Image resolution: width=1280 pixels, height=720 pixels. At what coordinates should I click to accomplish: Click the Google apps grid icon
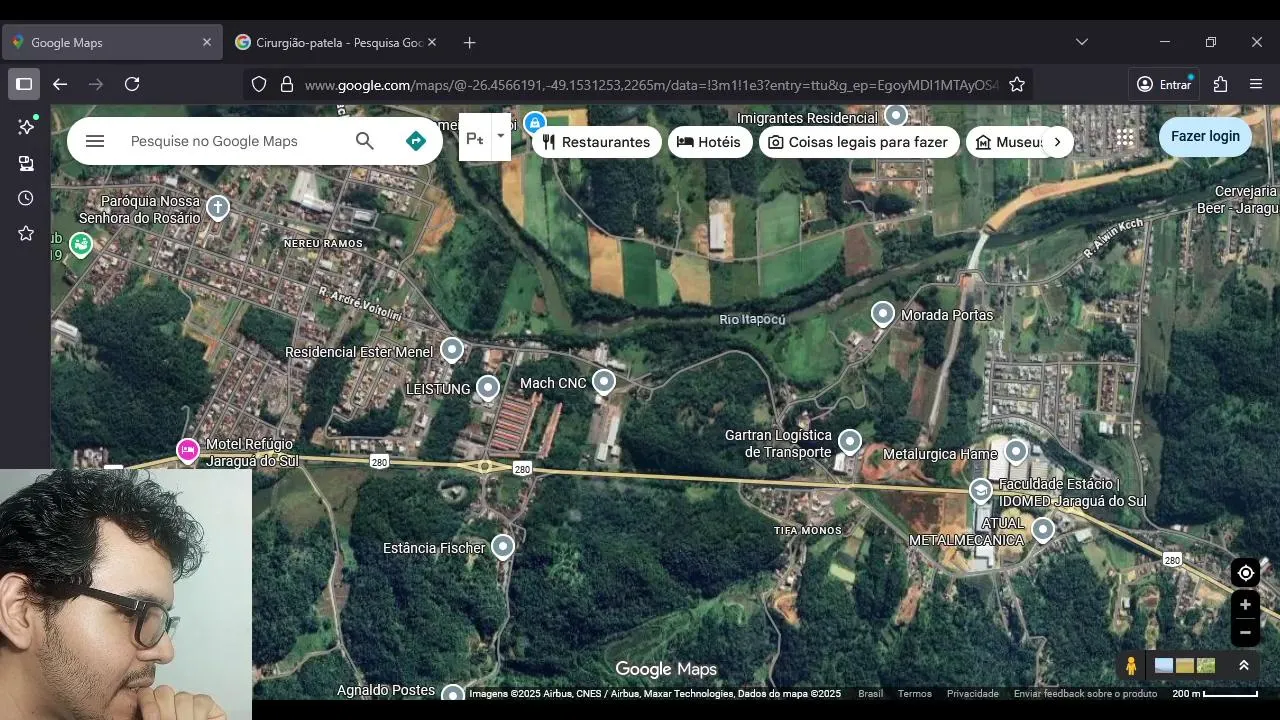1125,137
